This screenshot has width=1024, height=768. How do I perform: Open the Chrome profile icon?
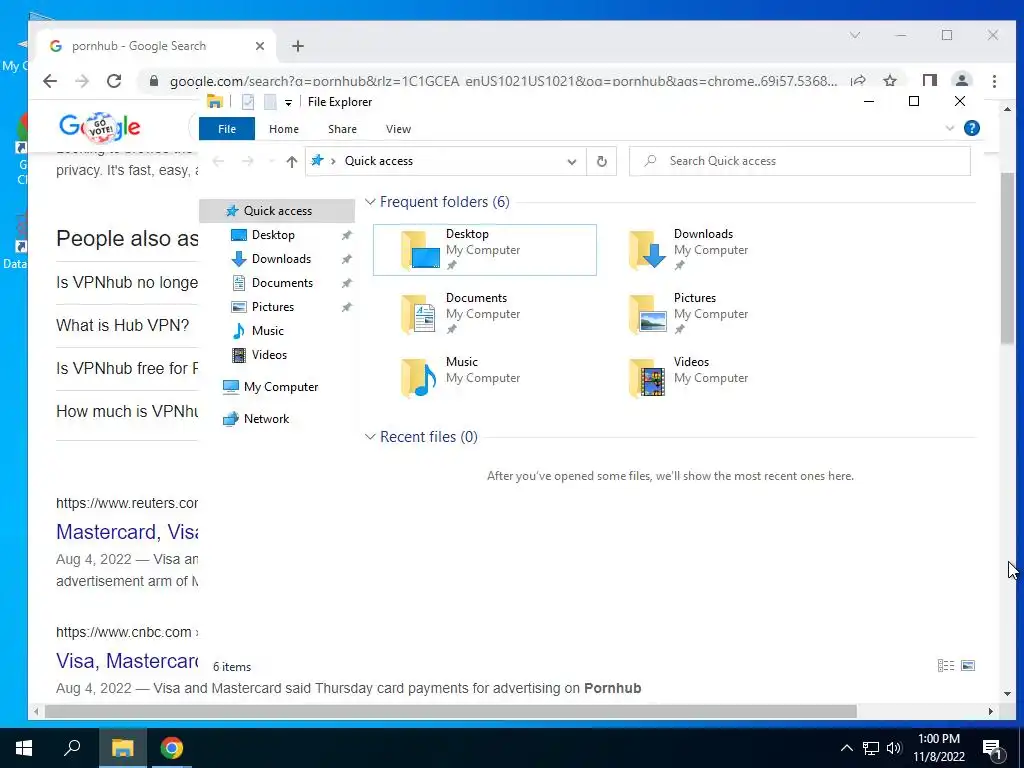962,81
